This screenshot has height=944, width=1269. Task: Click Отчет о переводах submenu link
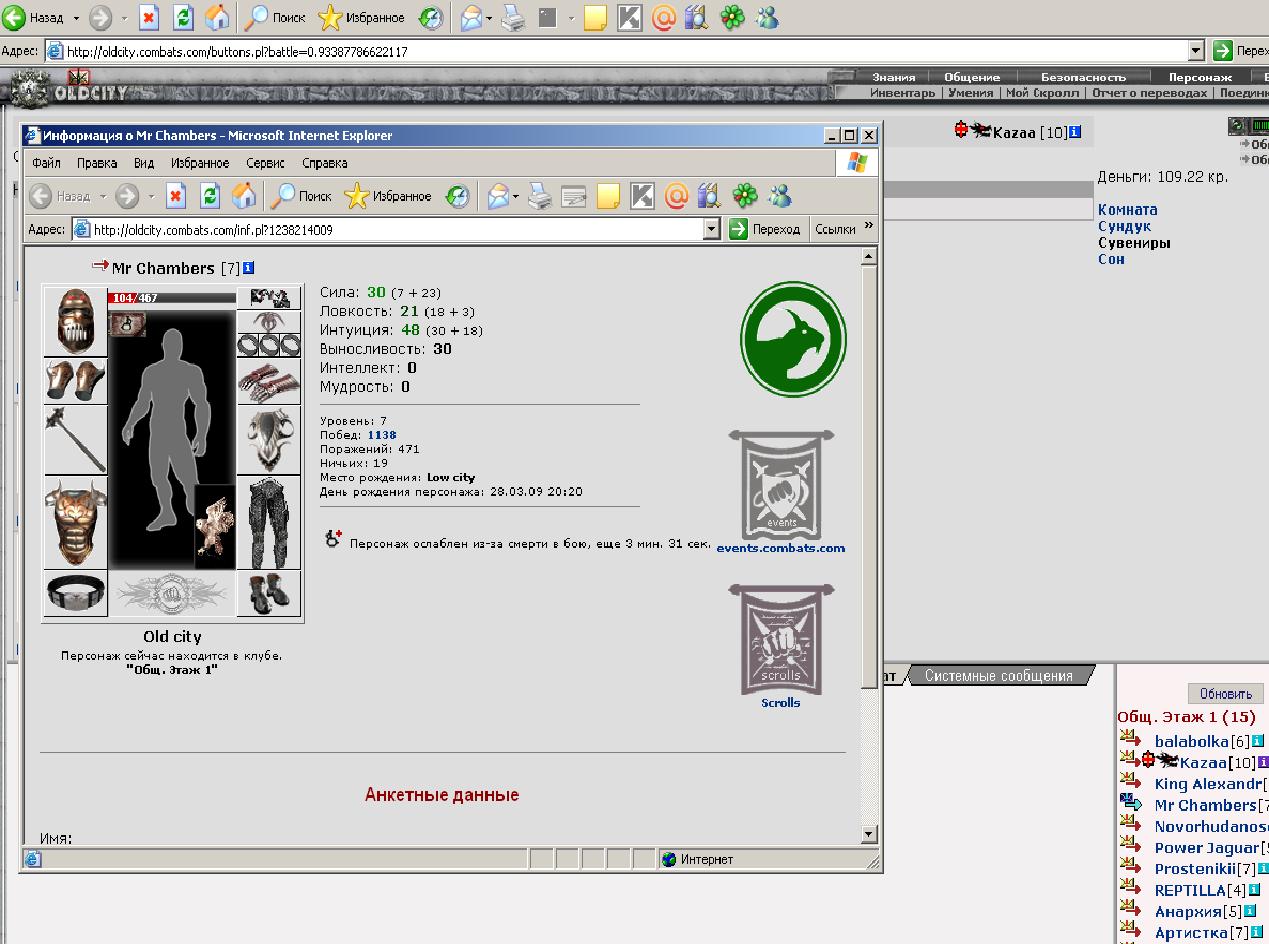[1149, 93]
